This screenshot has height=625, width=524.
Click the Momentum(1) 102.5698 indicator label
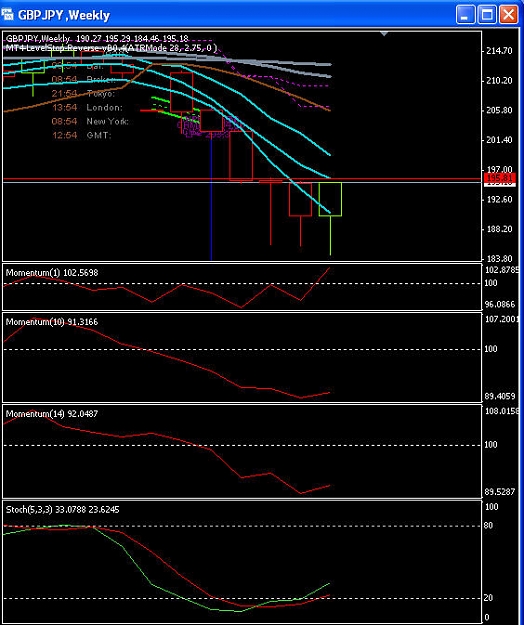[x=52, y=273]
